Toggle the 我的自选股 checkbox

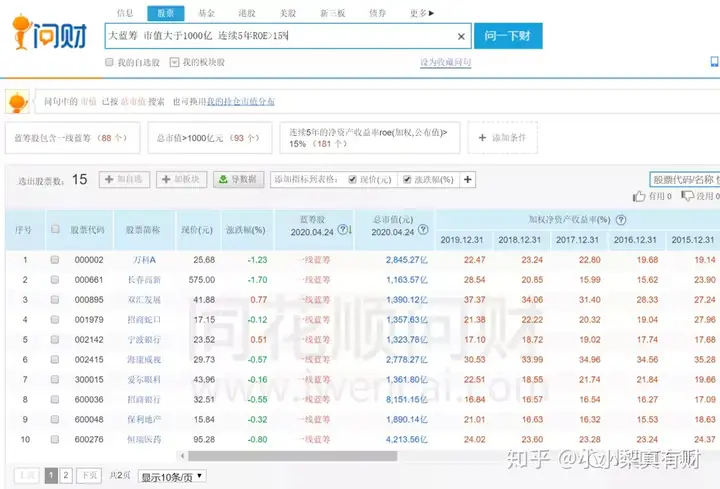click(x=109, y=62)
